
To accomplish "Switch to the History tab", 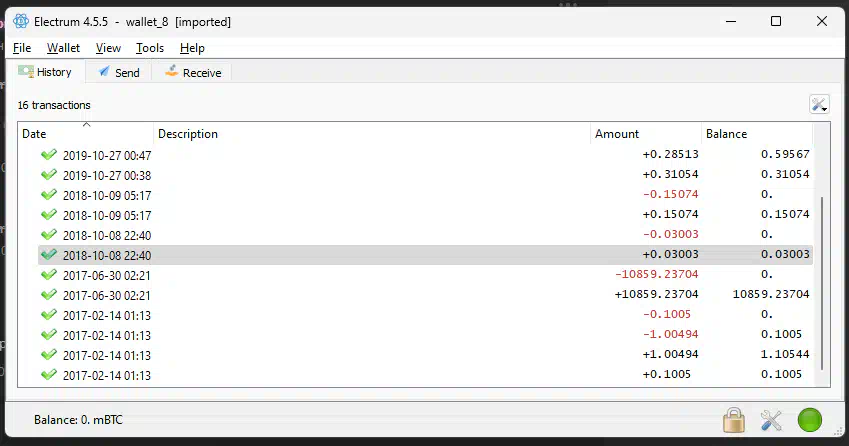I will point(45,72).
